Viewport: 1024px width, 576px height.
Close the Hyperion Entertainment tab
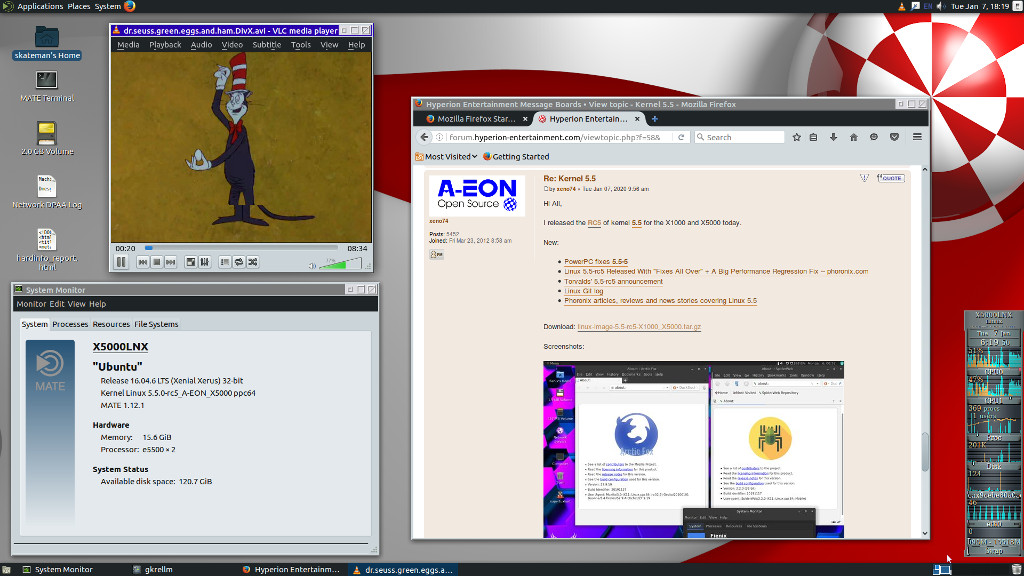pos(637,119)
